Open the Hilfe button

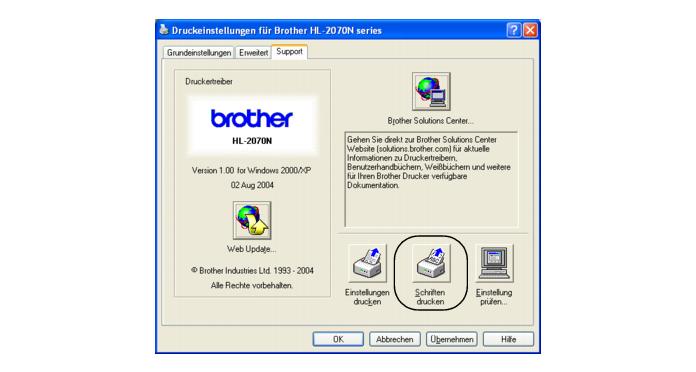point(508,339)
